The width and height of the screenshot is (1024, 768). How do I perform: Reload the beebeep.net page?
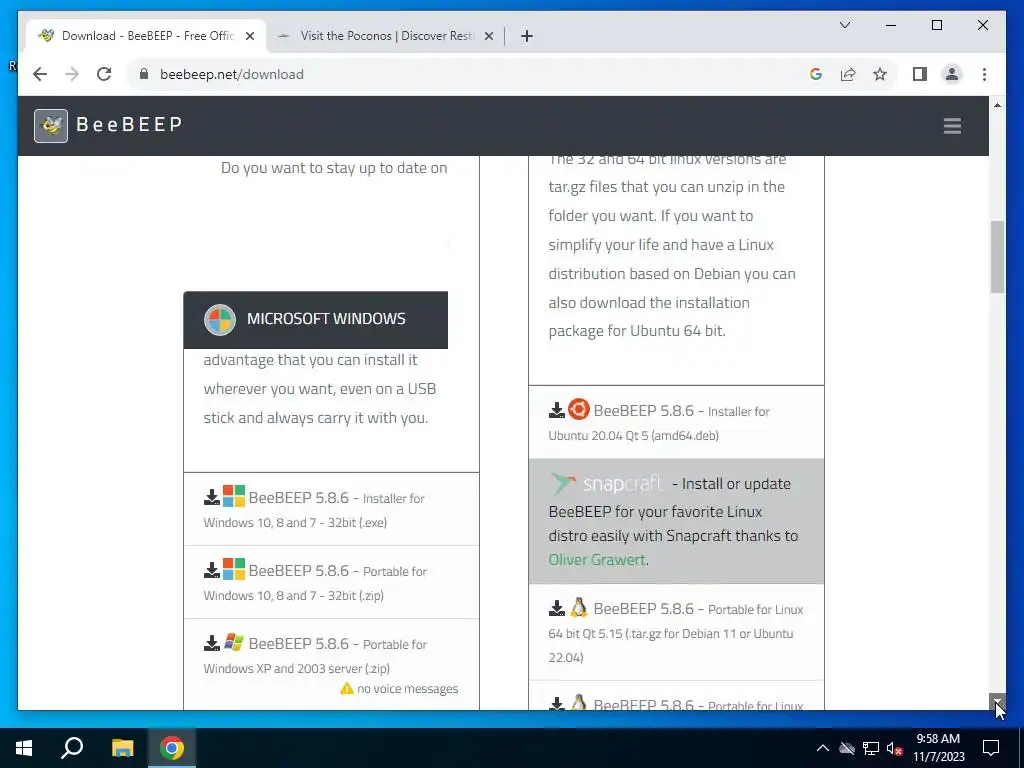pos(104,74)
